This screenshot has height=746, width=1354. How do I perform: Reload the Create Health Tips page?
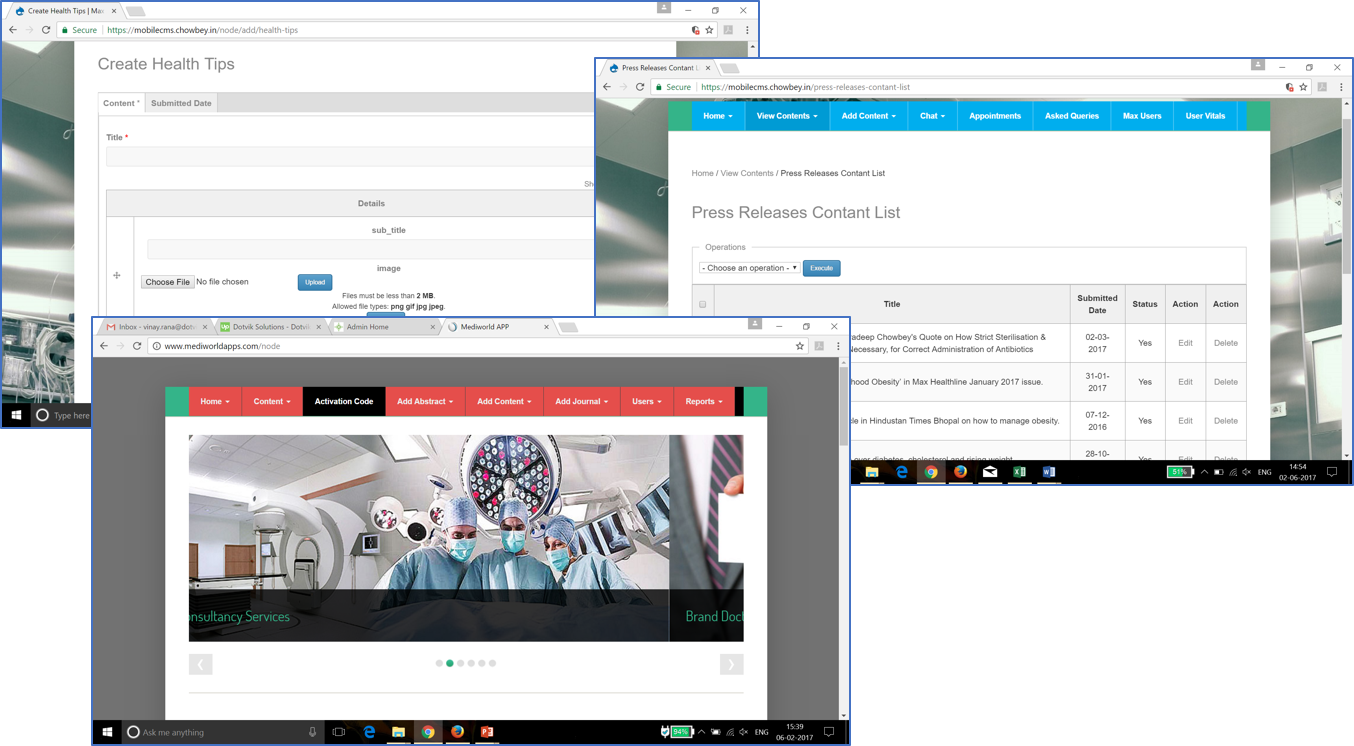click(46, 30)
